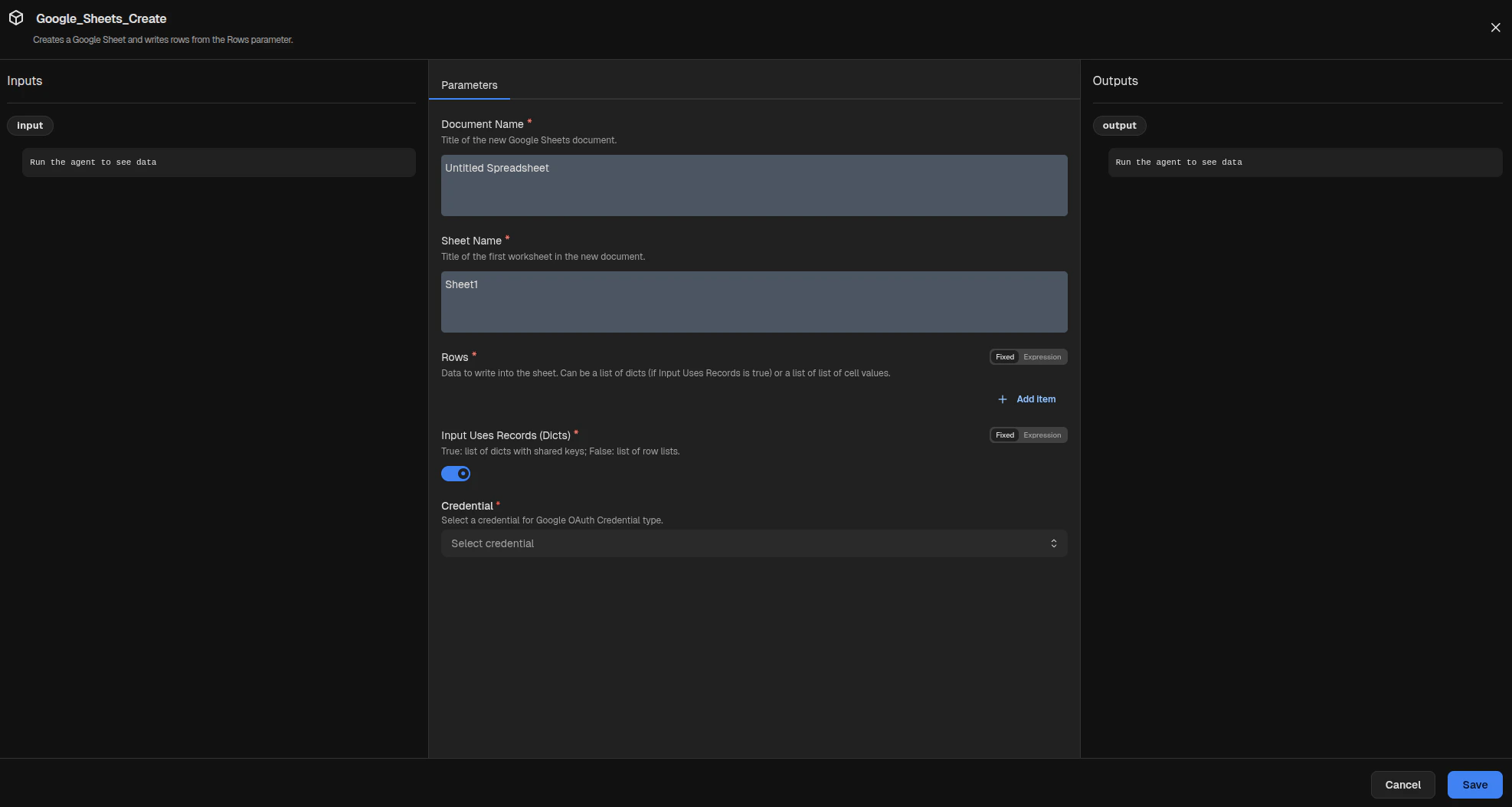Save the node configuration
The image size is (1512, 807).
pos(1474,784)
